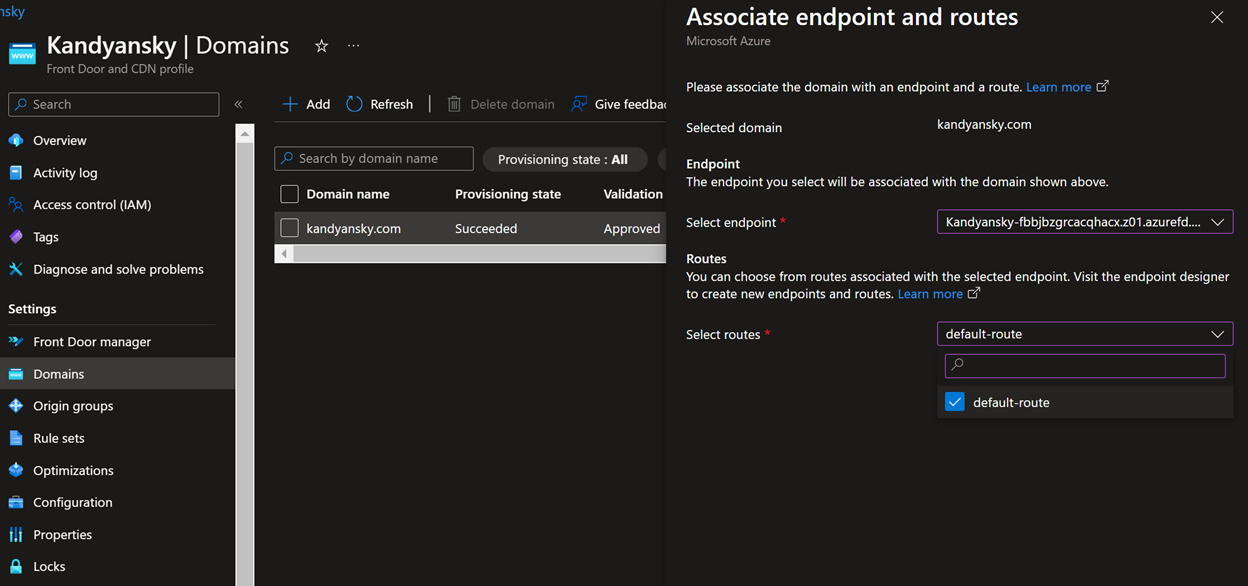Favorite the Kandyansky profile with the star icon

click(x=321, y=46)
